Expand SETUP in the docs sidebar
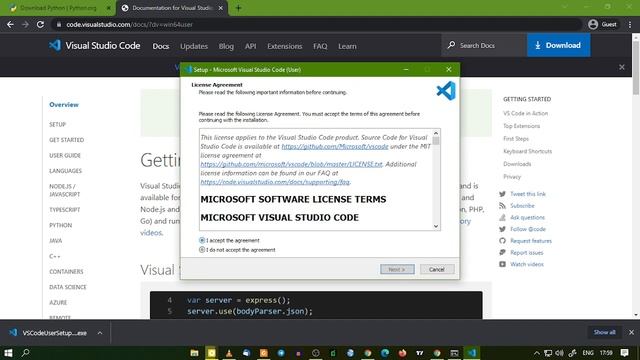The image size is (640, 360). pos(58,124)
